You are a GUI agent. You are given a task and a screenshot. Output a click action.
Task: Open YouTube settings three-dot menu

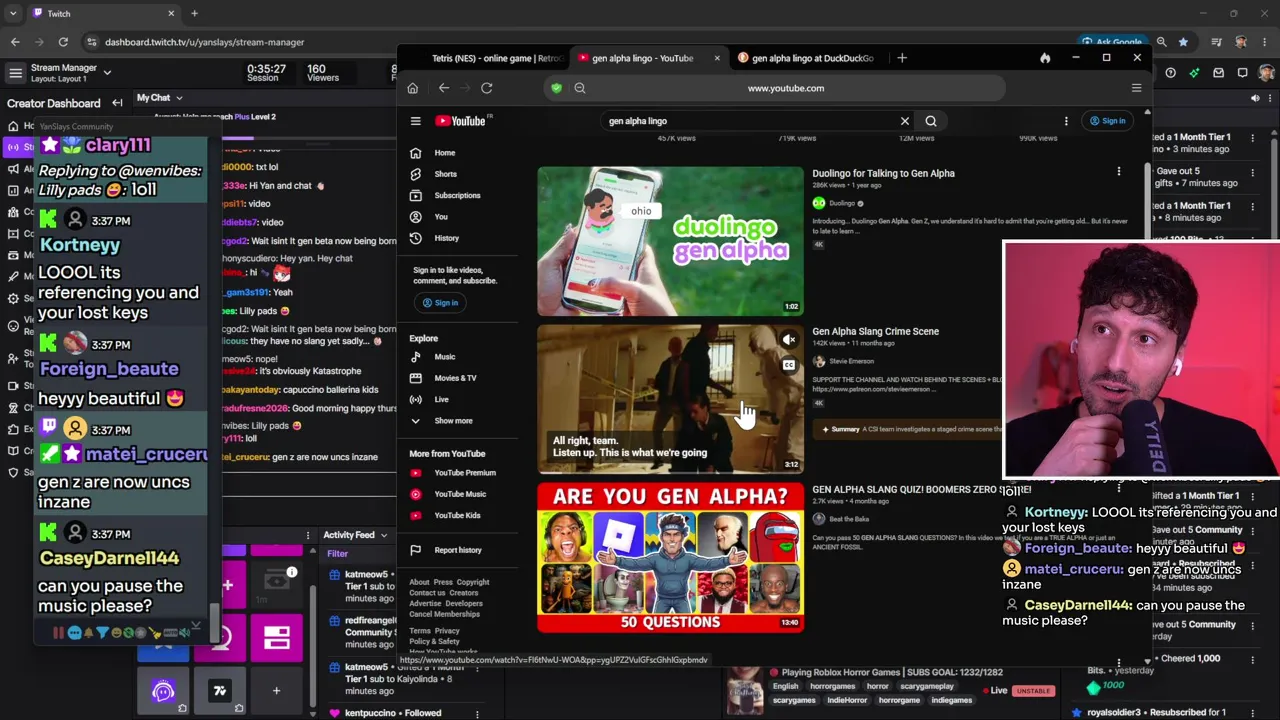click(1066, 121)
